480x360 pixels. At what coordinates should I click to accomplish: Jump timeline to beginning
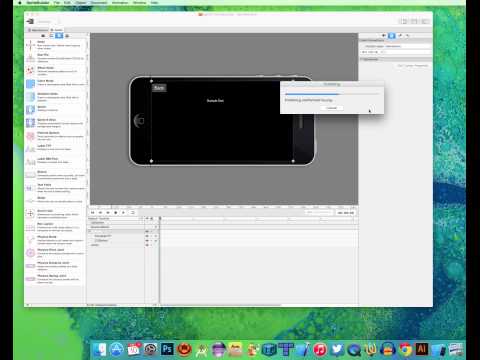click(x=93, y=212)
